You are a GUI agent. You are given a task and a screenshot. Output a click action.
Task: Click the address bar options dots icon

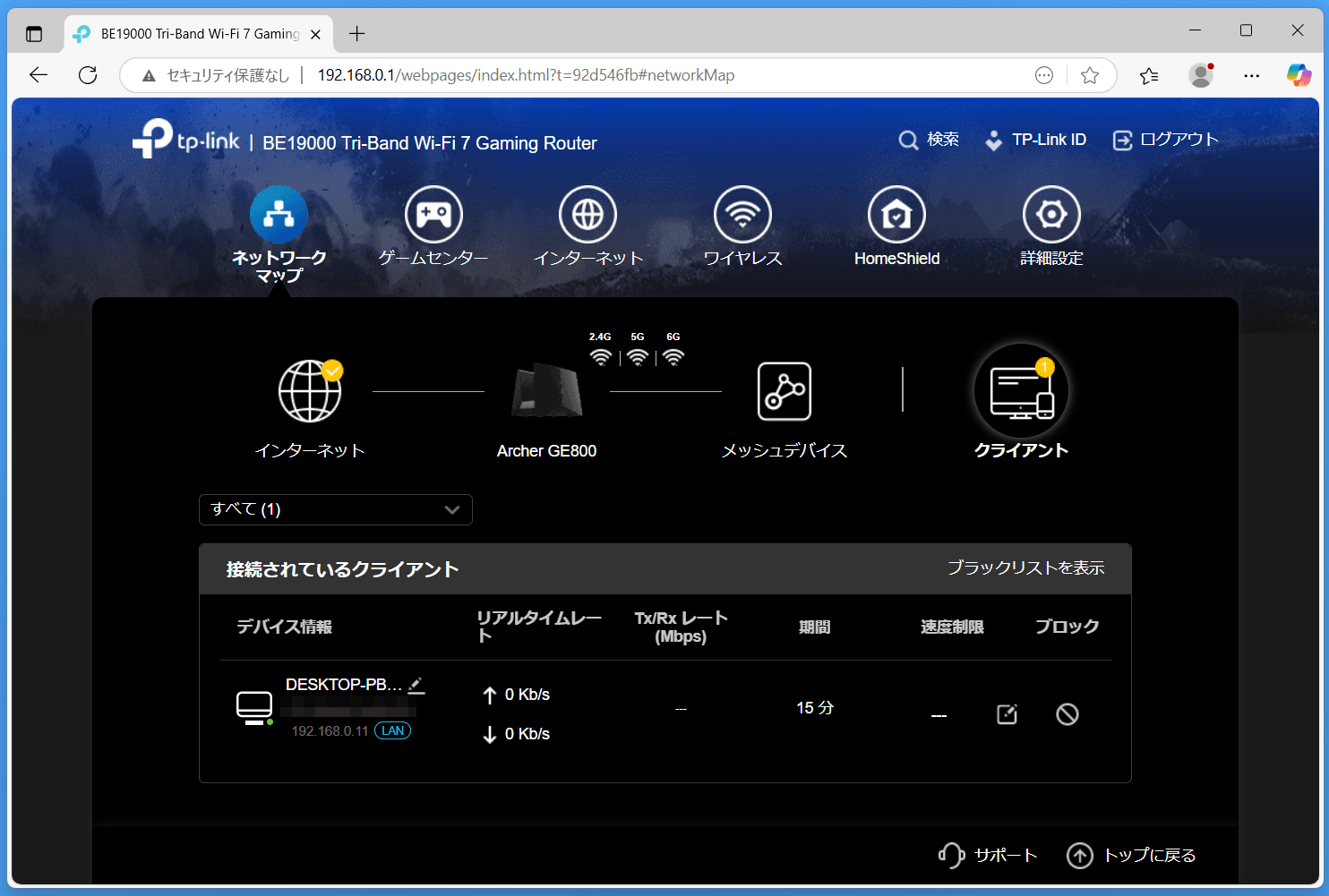[1043, 75]
